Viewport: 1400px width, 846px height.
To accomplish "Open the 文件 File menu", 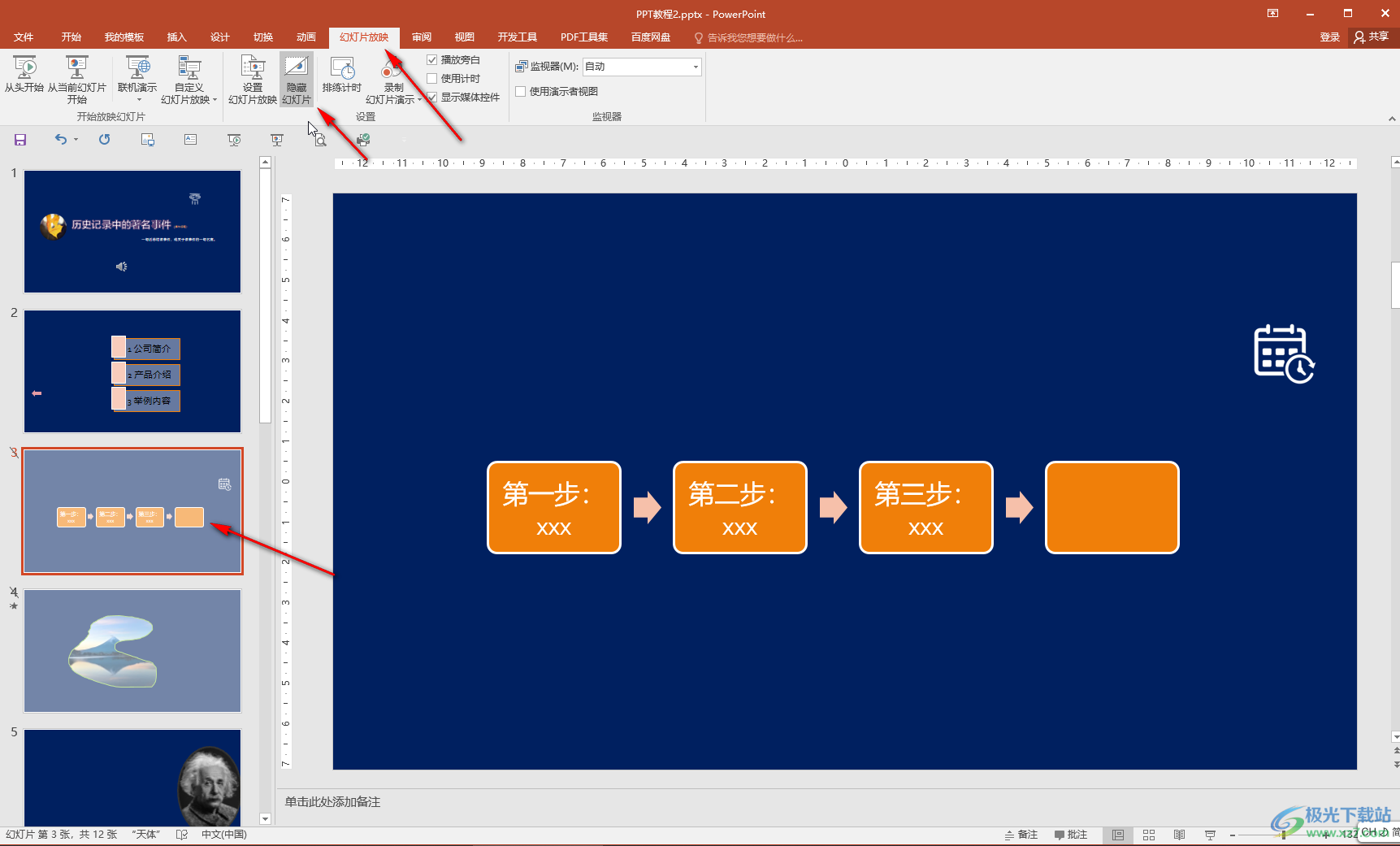I will (x=24, y=37).
